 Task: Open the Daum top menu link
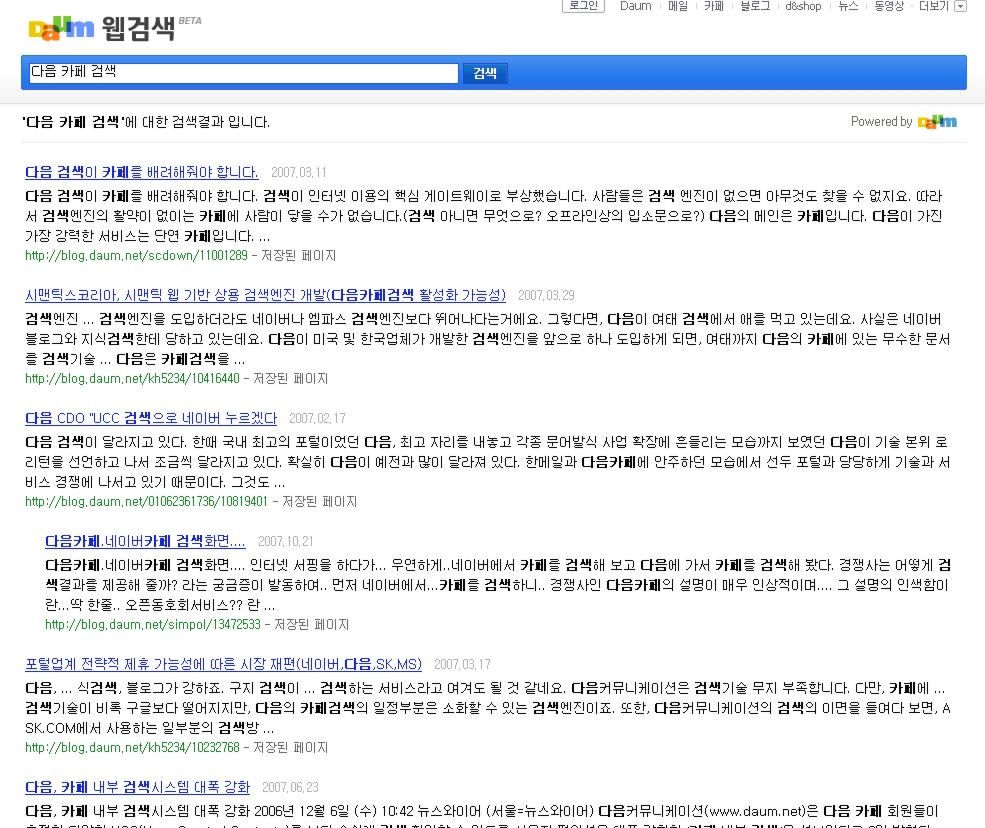click(635, 6)
